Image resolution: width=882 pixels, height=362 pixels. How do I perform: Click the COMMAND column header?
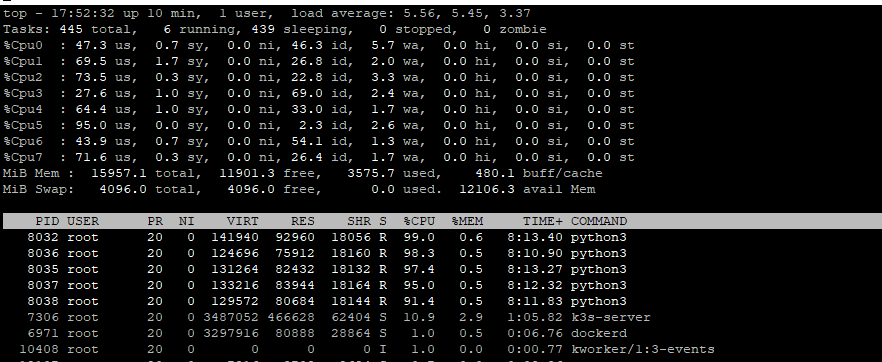coord(598,221)
